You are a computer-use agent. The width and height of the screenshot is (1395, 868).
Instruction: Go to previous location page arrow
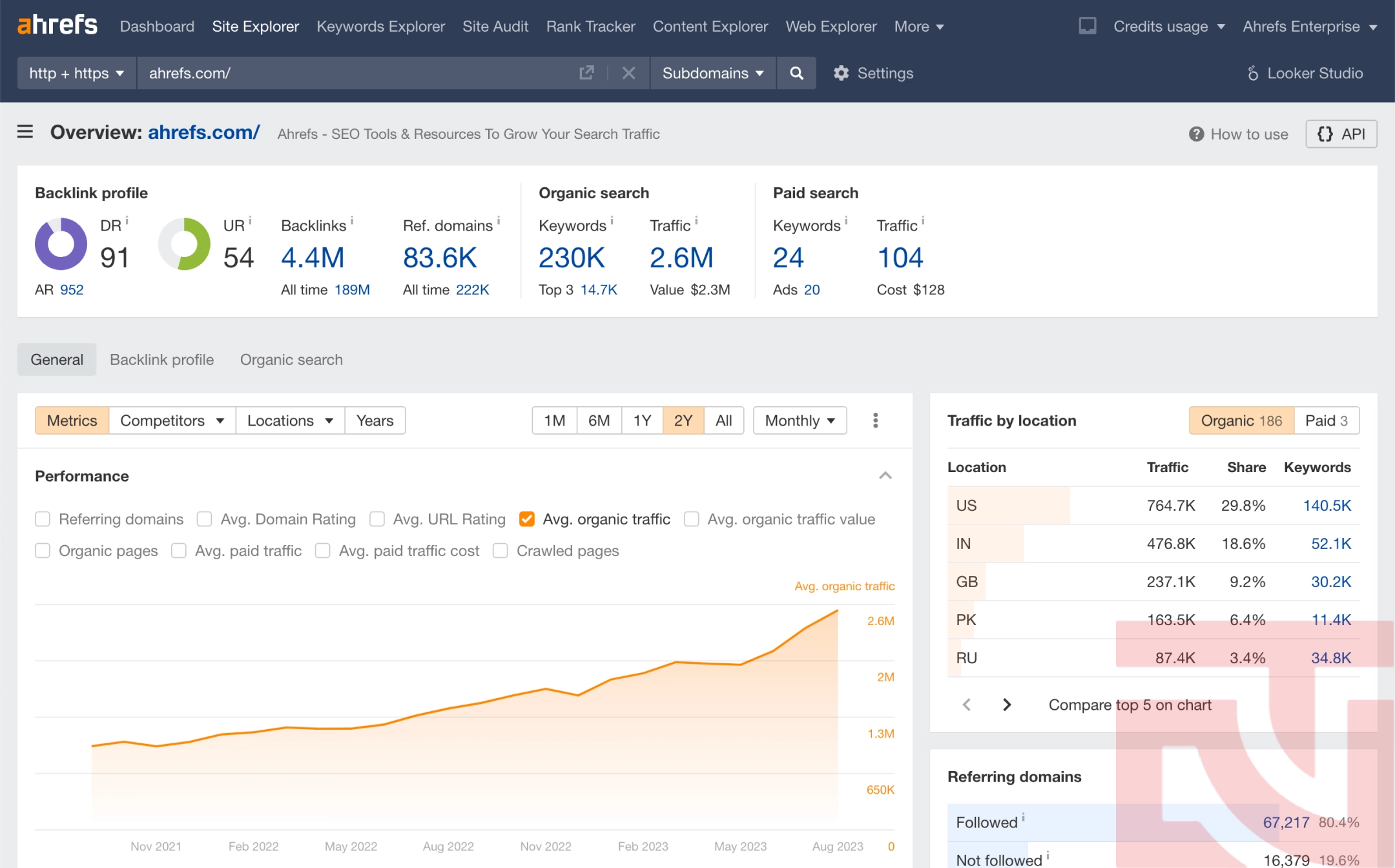pyautogui.click(x=967, y=705)
